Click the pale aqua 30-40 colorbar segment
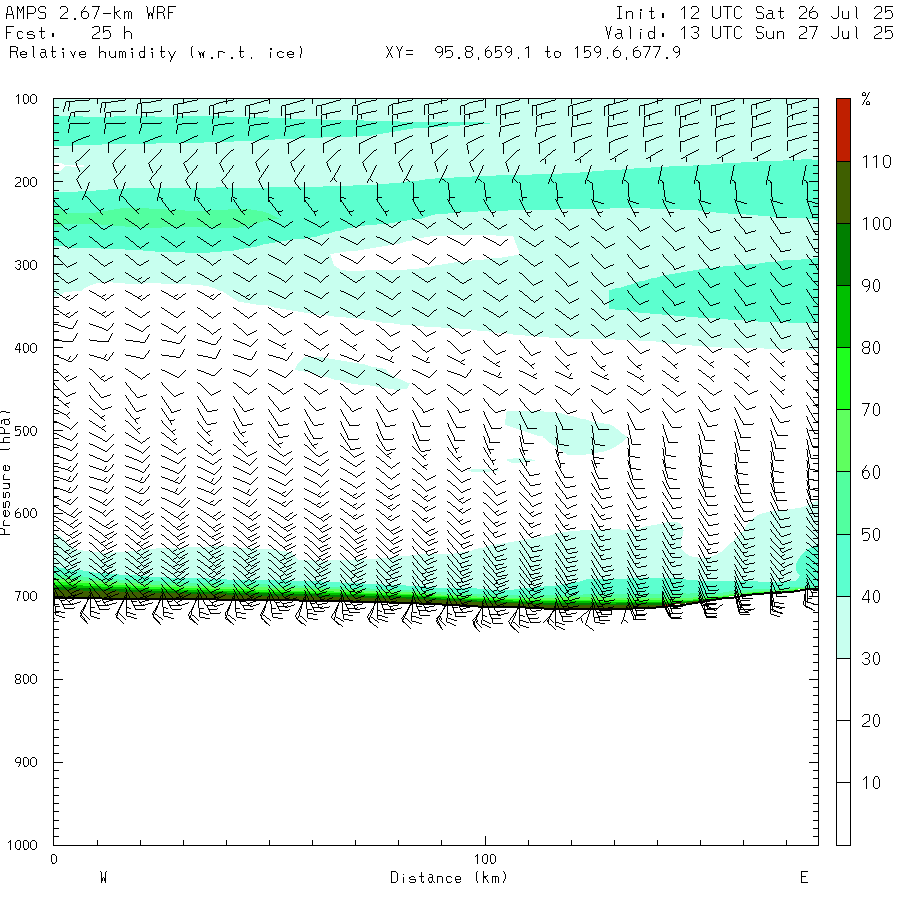 [843, 627]
